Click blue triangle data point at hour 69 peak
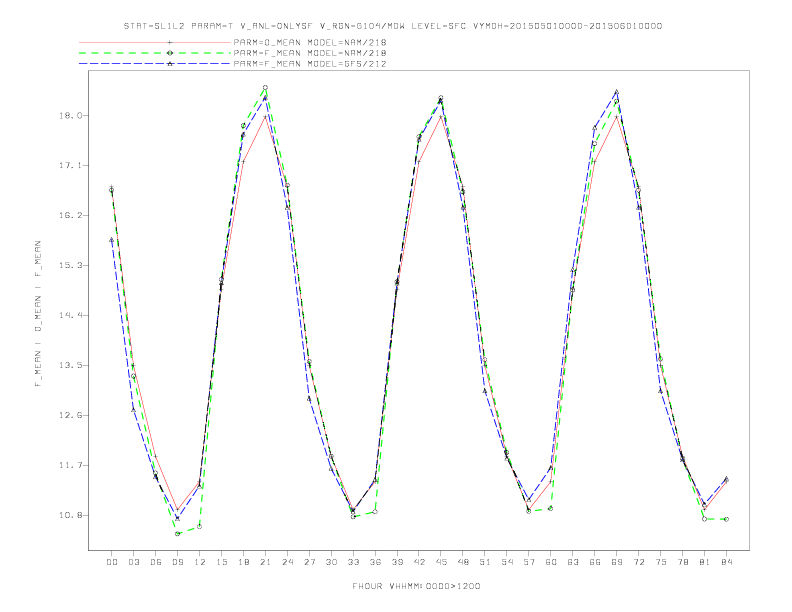This screenshot has width=792, height=612. tap(617, 92)
